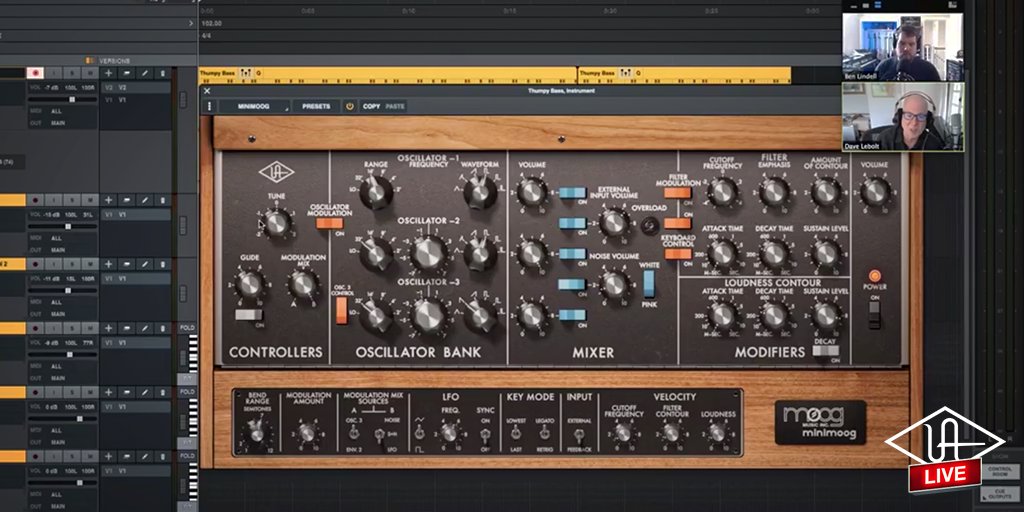Toggle the Decay switch in Modifiers
This screenshot has height=512, width=1024.
click(x=825, y=351)
